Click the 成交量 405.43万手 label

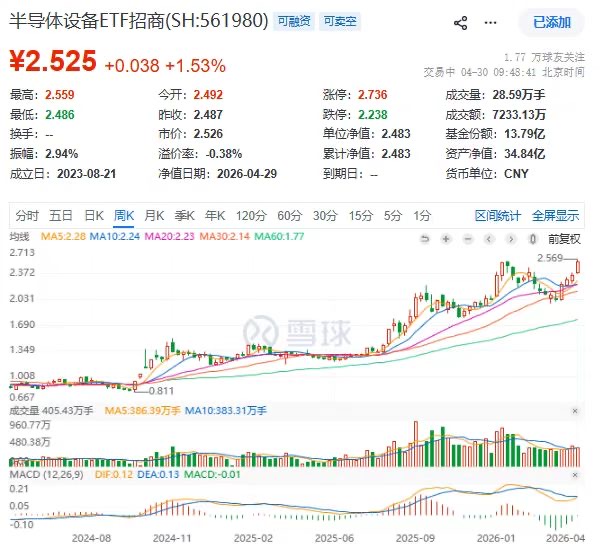point(51,410)
